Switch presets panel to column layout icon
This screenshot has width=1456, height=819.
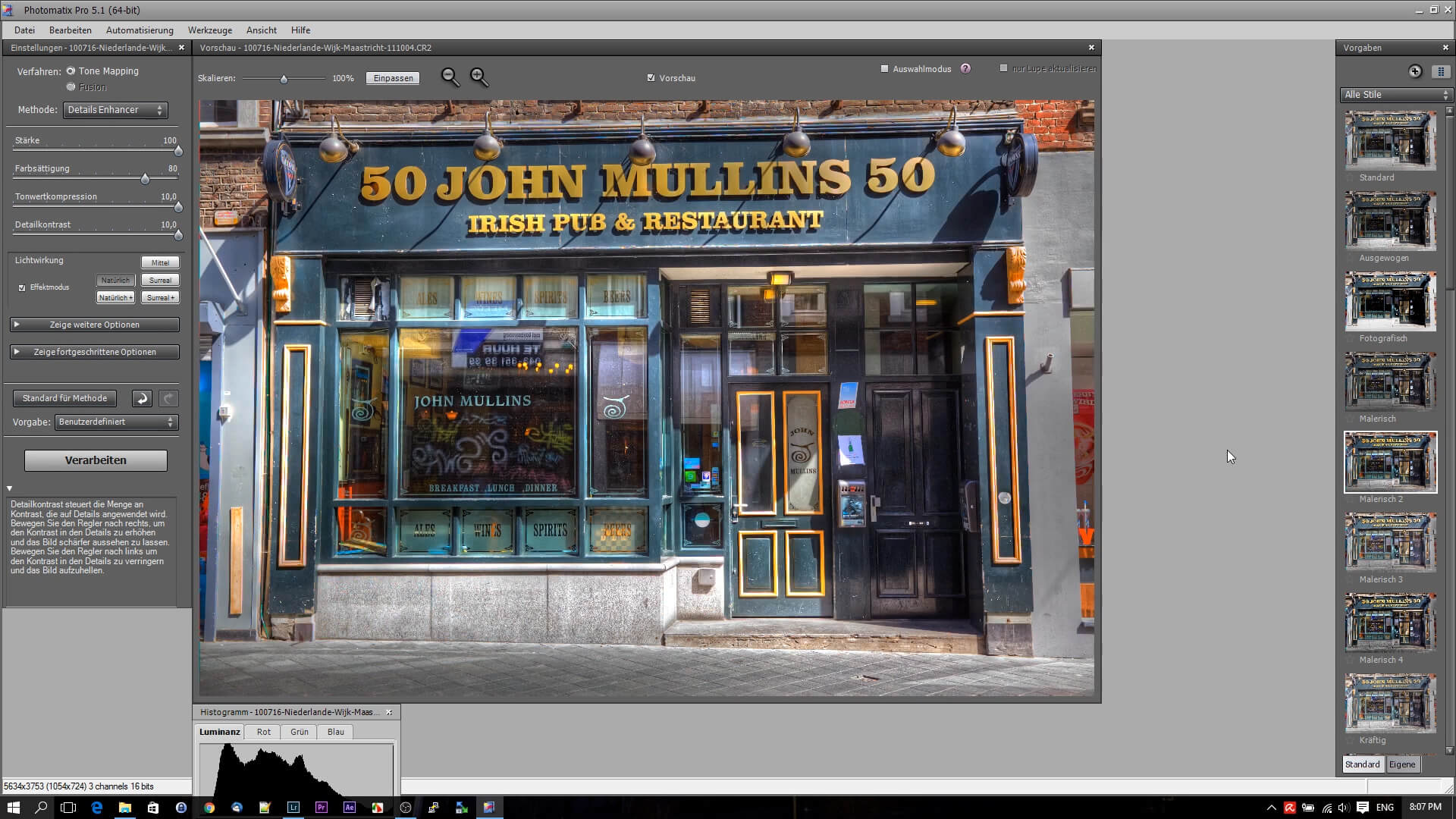pyautogui.click(x=1440, y=71)
